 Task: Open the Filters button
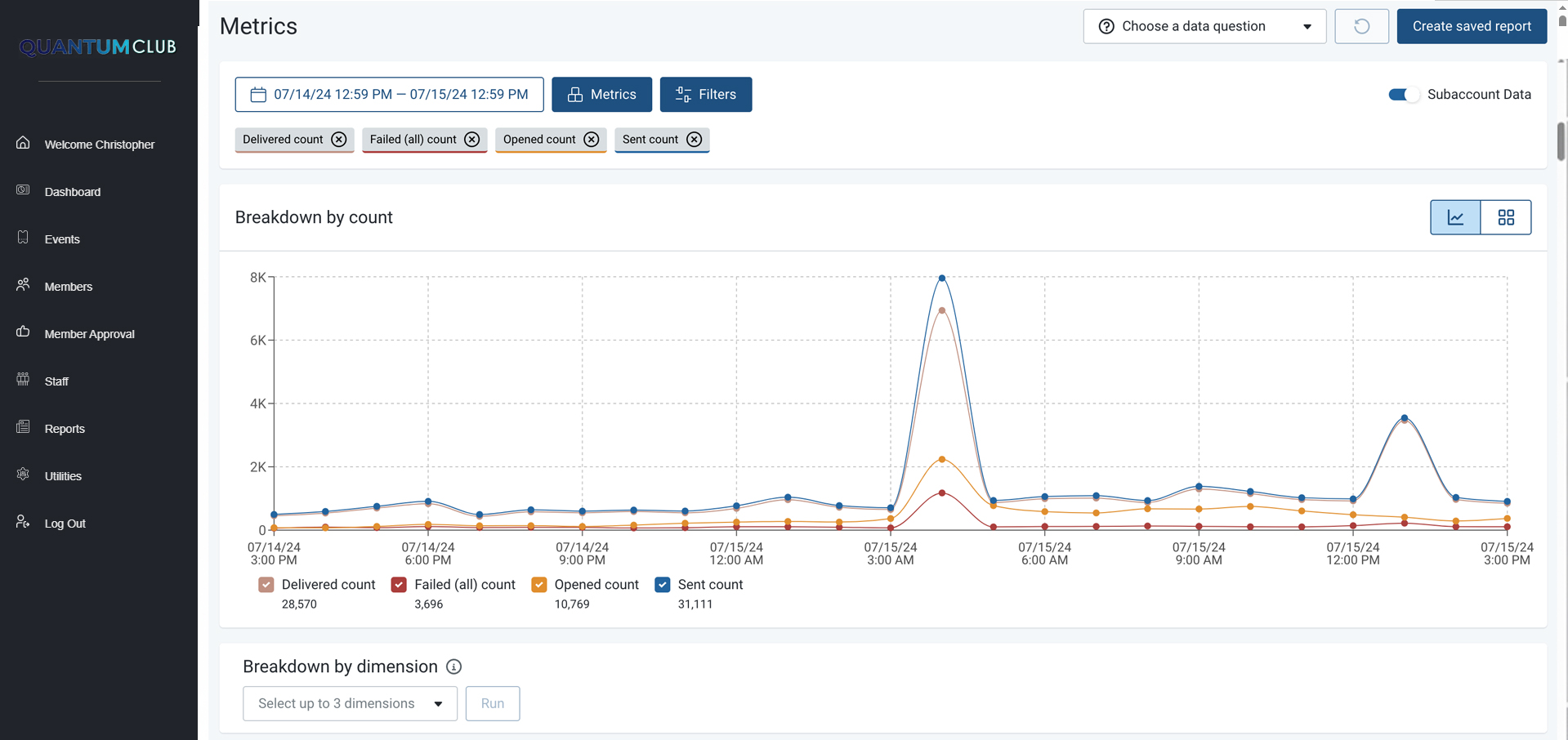(x=706, y=95)
